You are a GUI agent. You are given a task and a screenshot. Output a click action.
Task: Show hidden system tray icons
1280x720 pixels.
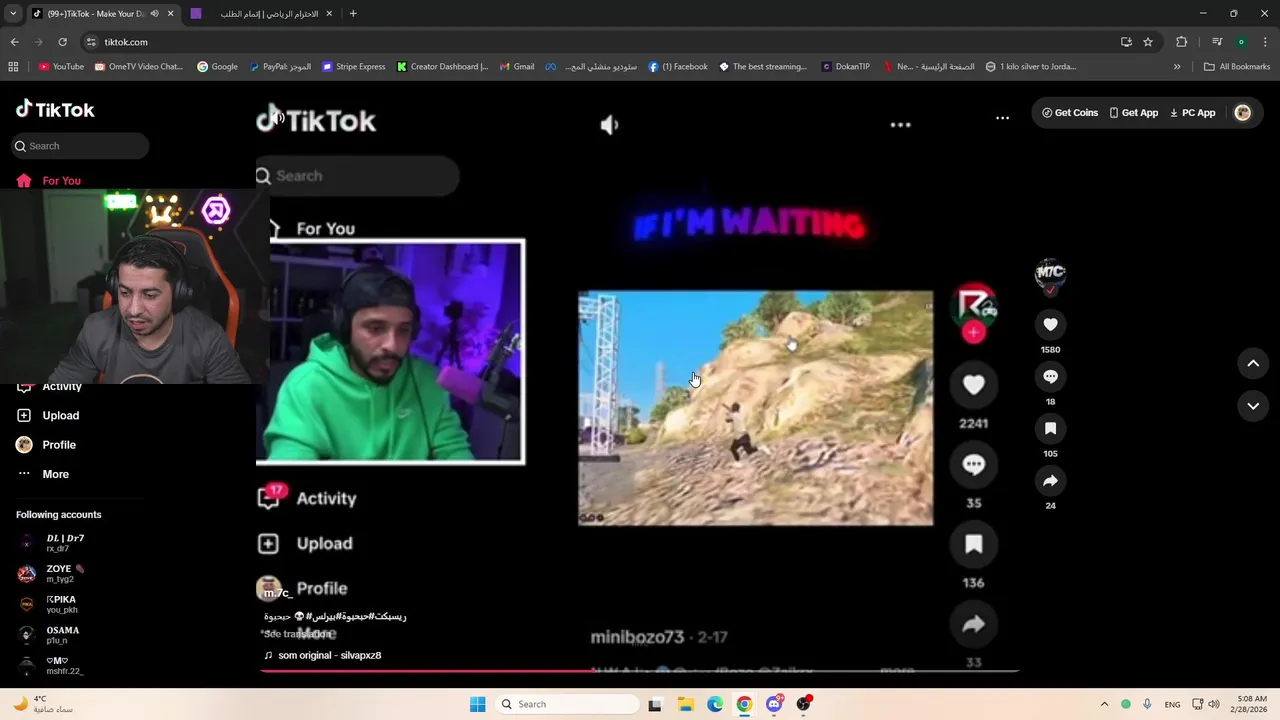(1104, 704)
